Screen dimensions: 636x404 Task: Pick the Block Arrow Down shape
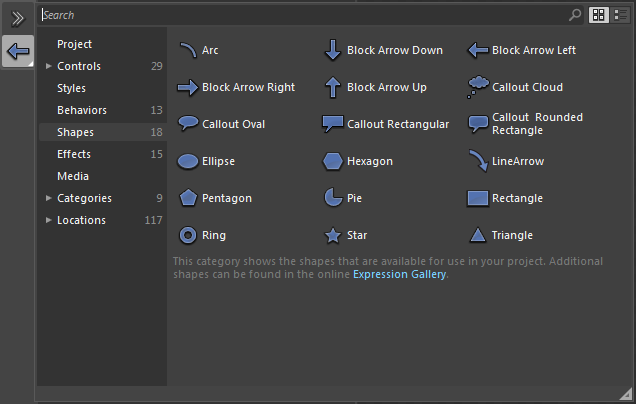tap(385, 50)
